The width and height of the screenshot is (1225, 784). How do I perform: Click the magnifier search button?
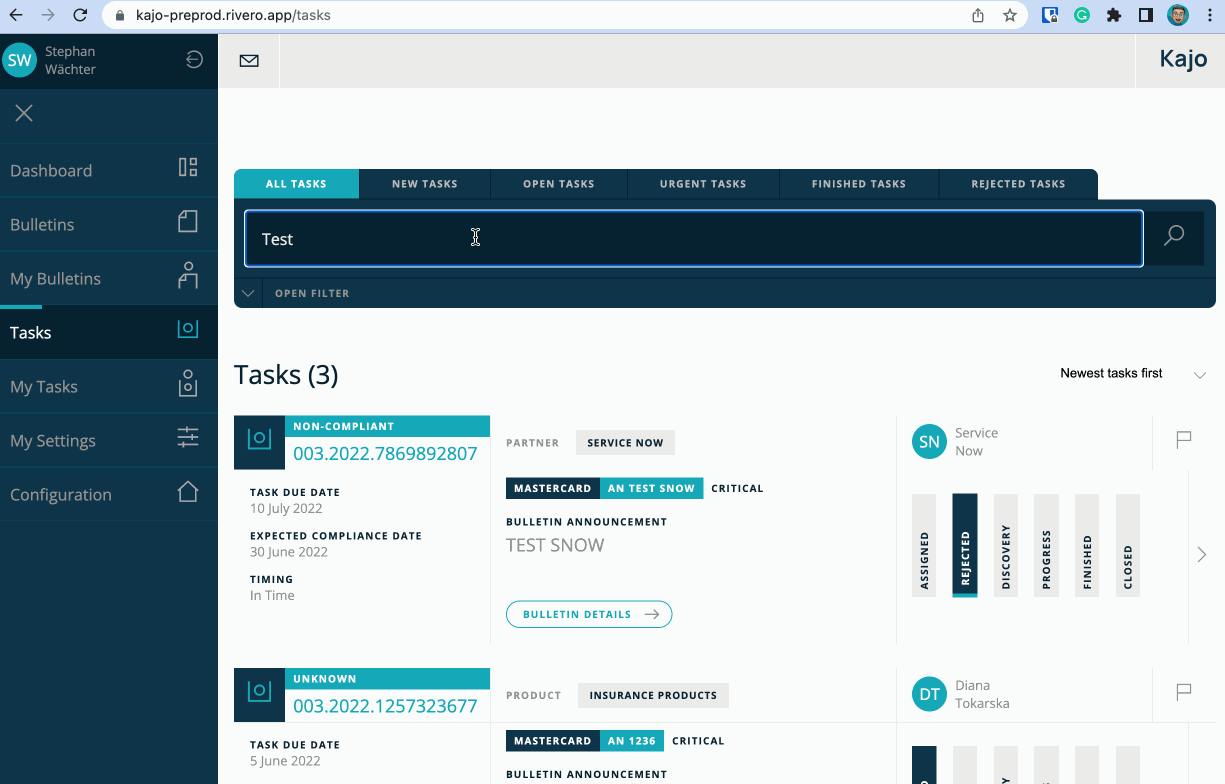click(x=1174, y=236)
